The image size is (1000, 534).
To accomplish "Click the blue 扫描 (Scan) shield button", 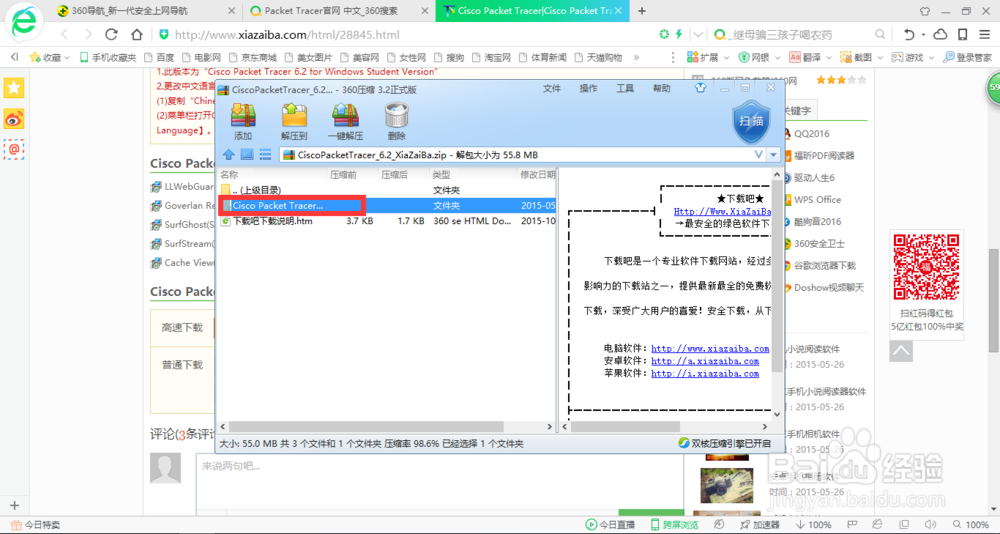I will tap(752, 121).
